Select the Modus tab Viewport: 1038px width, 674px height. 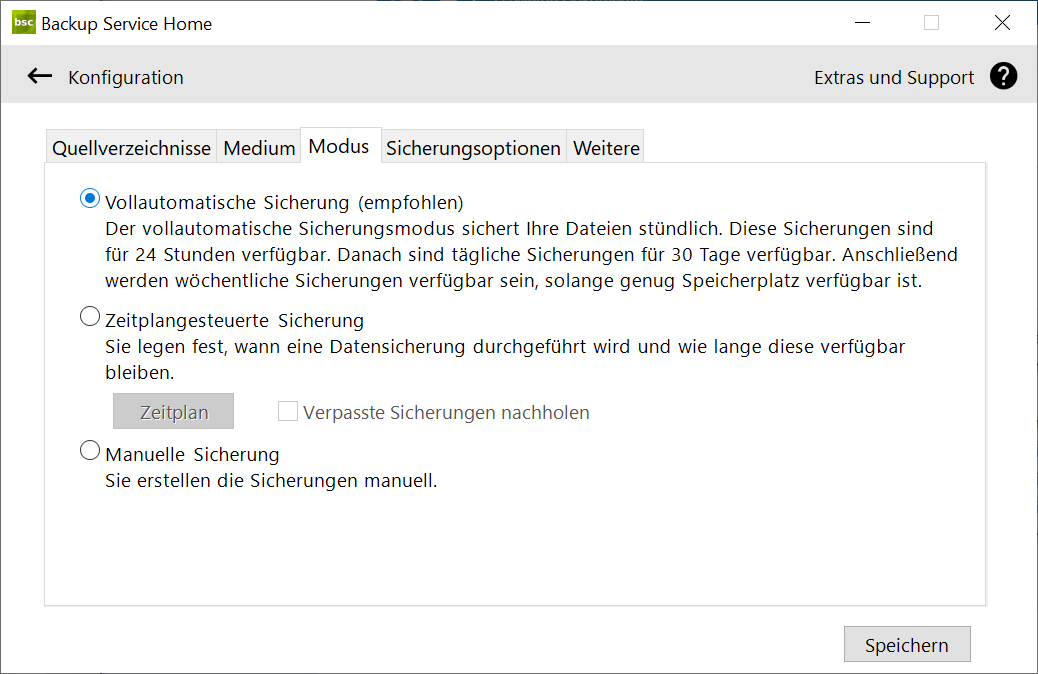339,147
